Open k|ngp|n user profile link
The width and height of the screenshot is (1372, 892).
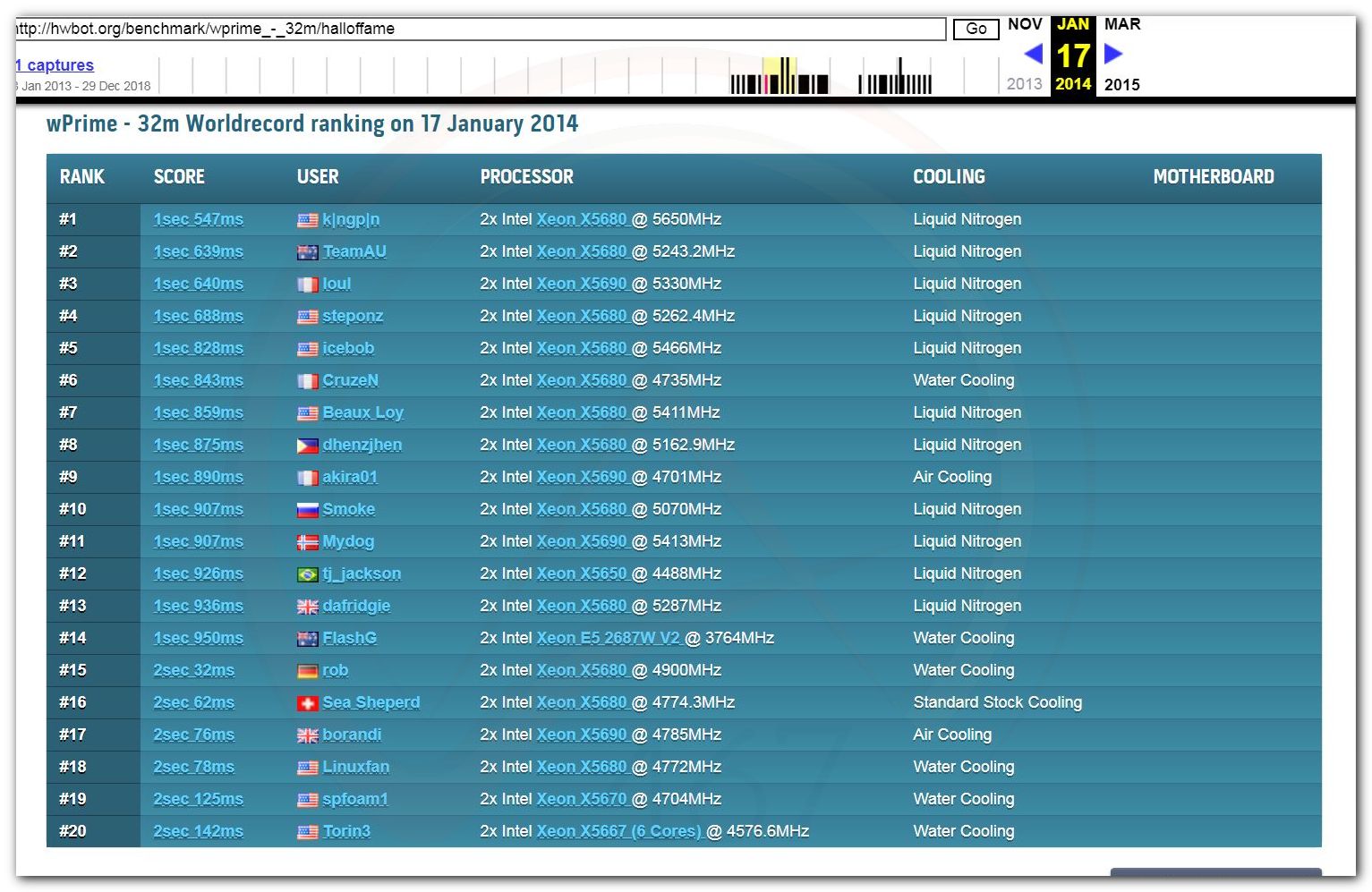[x=351, y=219]
